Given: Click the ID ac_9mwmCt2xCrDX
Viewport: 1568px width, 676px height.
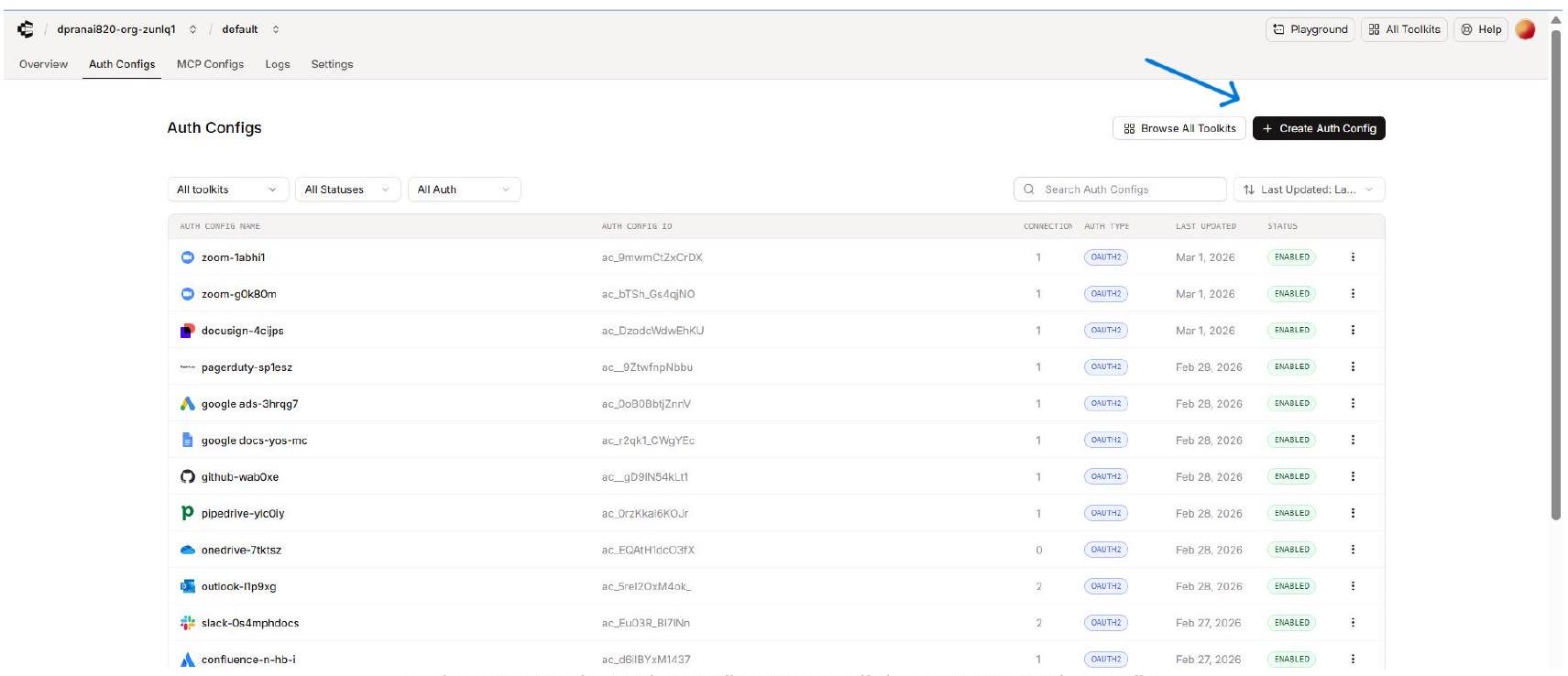Looking at the screenshot, I should point(652,257).
